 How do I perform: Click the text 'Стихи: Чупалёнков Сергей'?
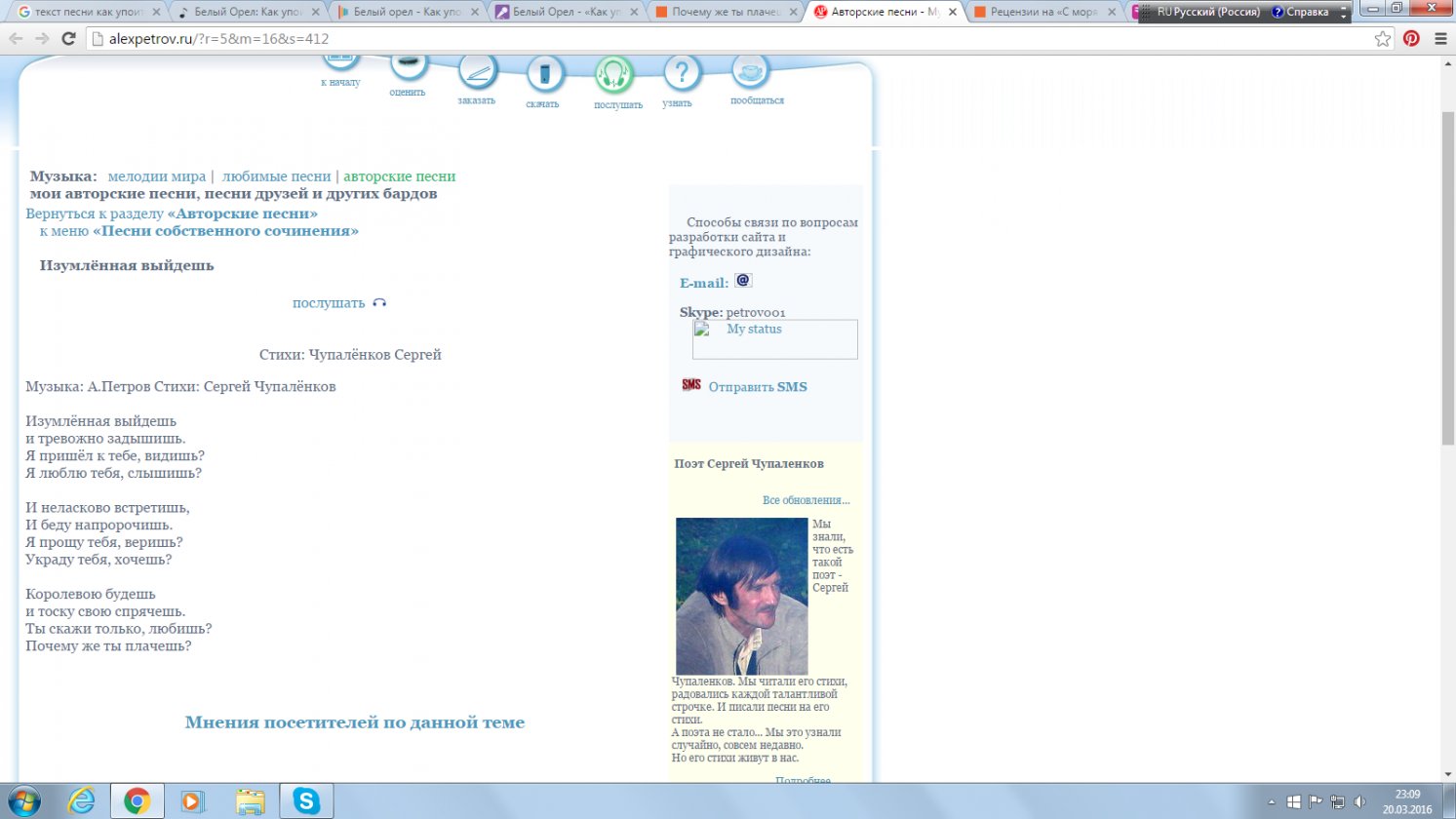[x=350, y=355]
